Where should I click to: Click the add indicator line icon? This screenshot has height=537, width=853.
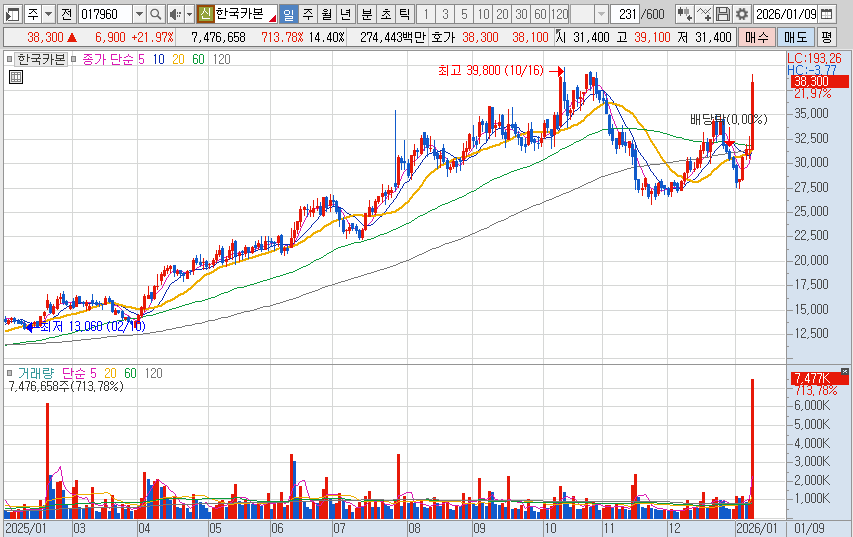click(x=704, y=14)
